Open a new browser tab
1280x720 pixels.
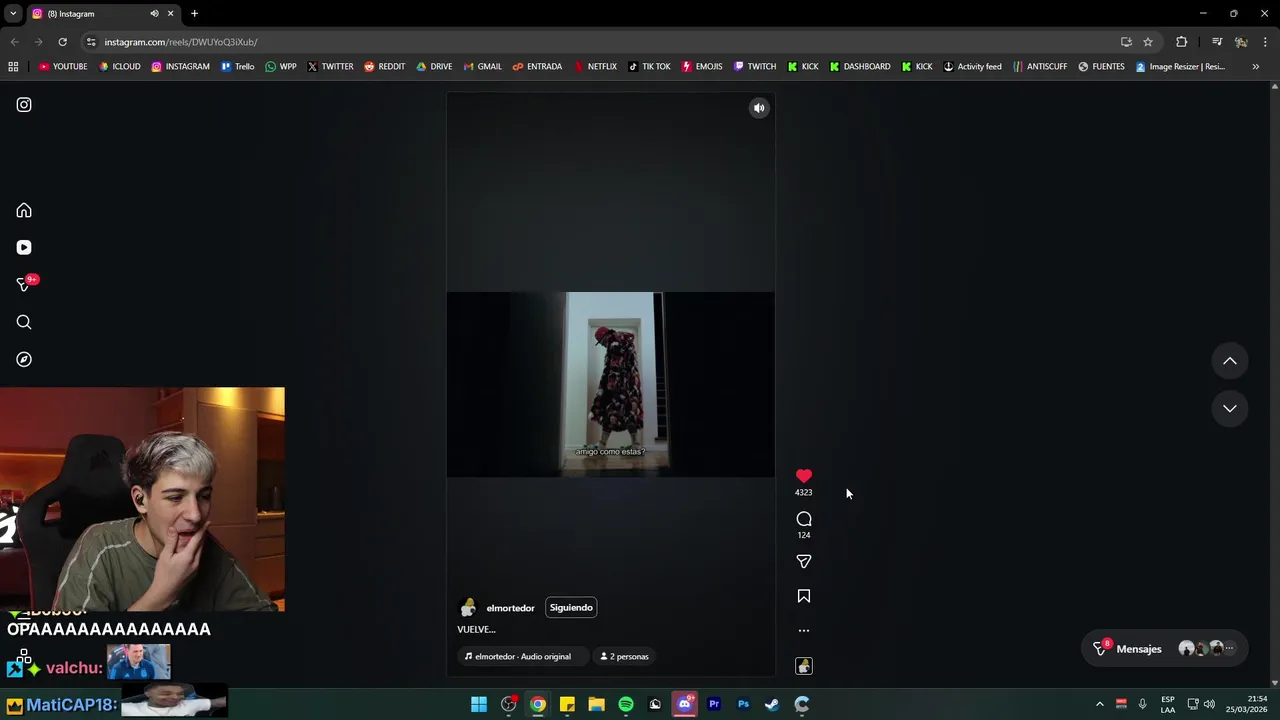[x=194, y=14]
